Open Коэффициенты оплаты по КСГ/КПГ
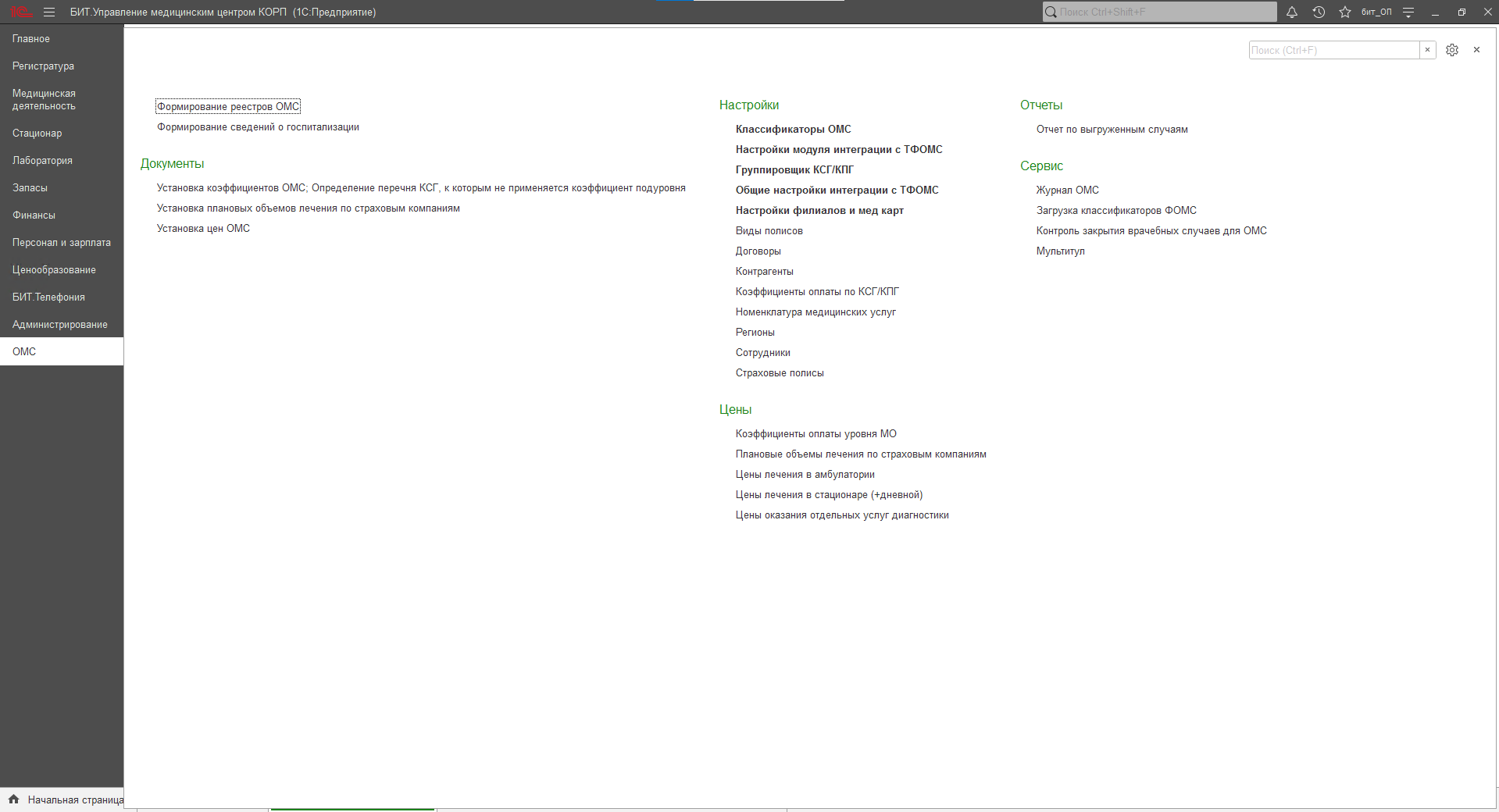The image size is (1499, 812). (x=817, y=291)
